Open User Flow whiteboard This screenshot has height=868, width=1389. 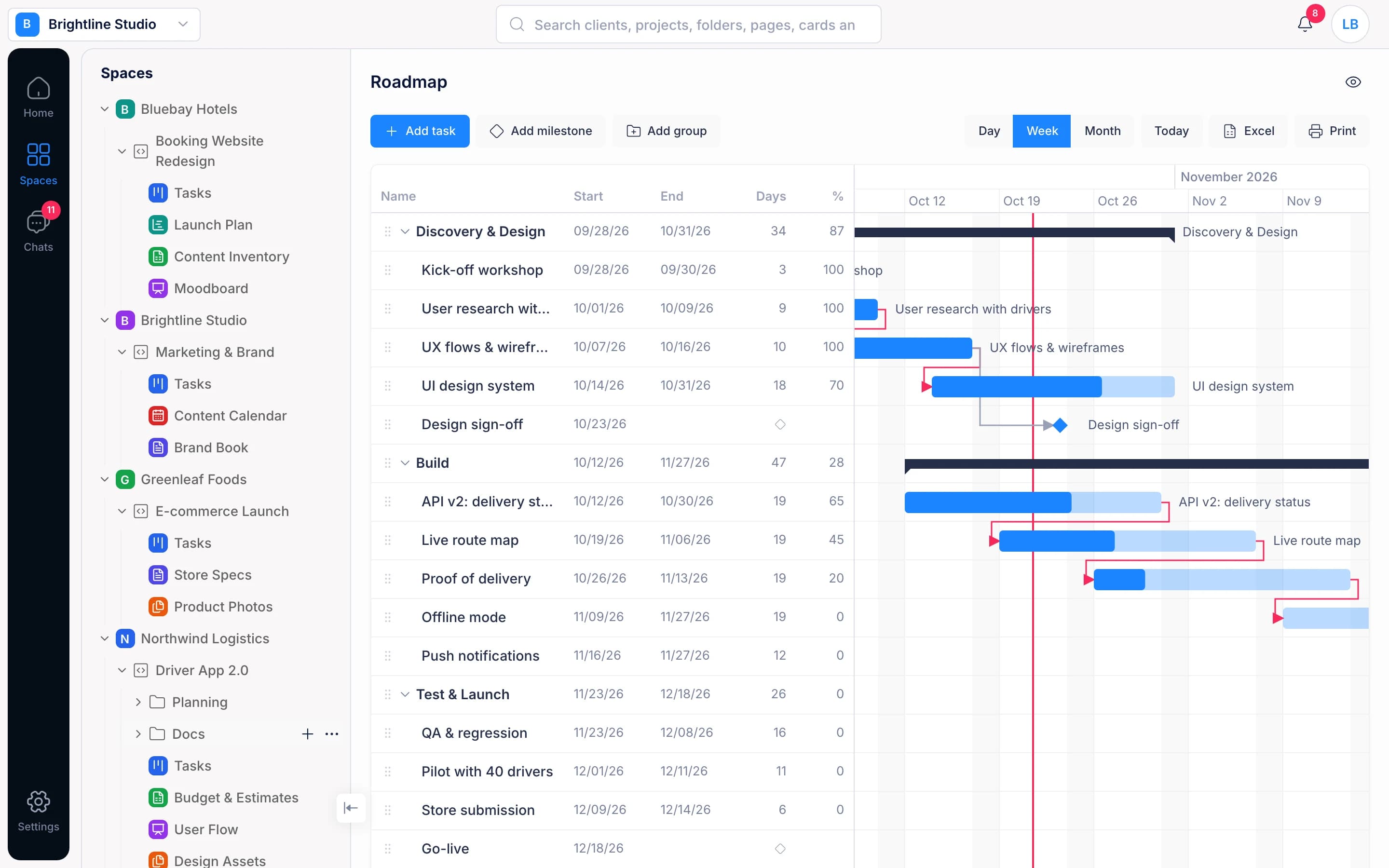[x=205, y=829]
